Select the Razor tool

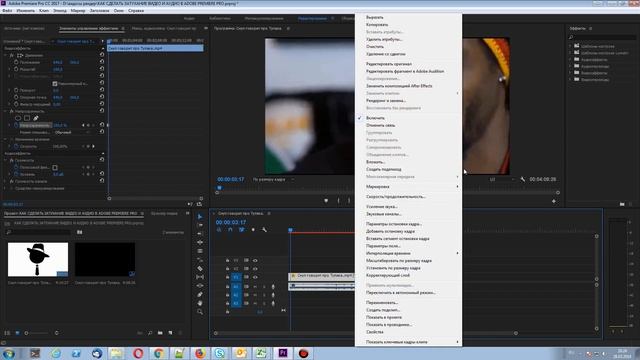click(x=200, y=268)
